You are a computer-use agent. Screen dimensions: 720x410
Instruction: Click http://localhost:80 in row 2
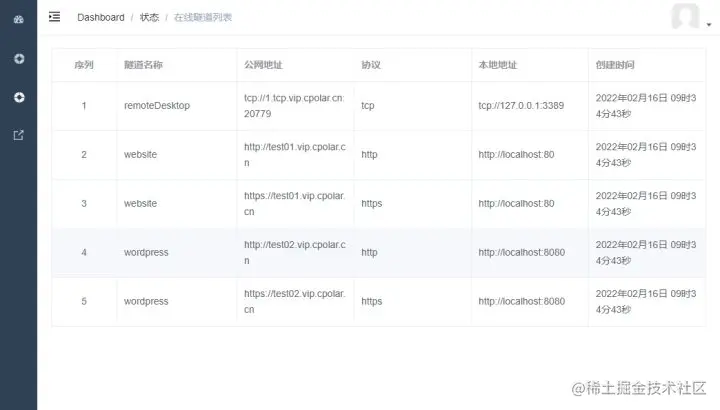point(516,155)
